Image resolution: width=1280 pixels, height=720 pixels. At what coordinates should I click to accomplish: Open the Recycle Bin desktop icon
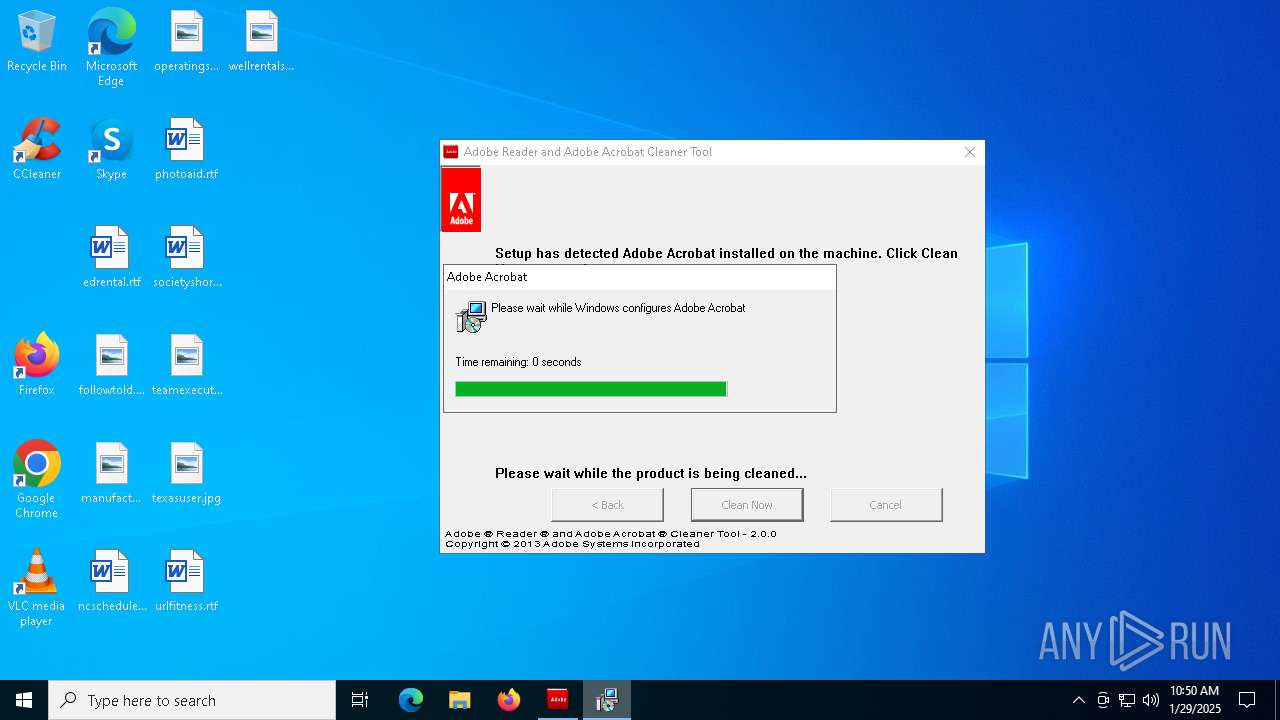pyautogui.click(x=37, y=42)
